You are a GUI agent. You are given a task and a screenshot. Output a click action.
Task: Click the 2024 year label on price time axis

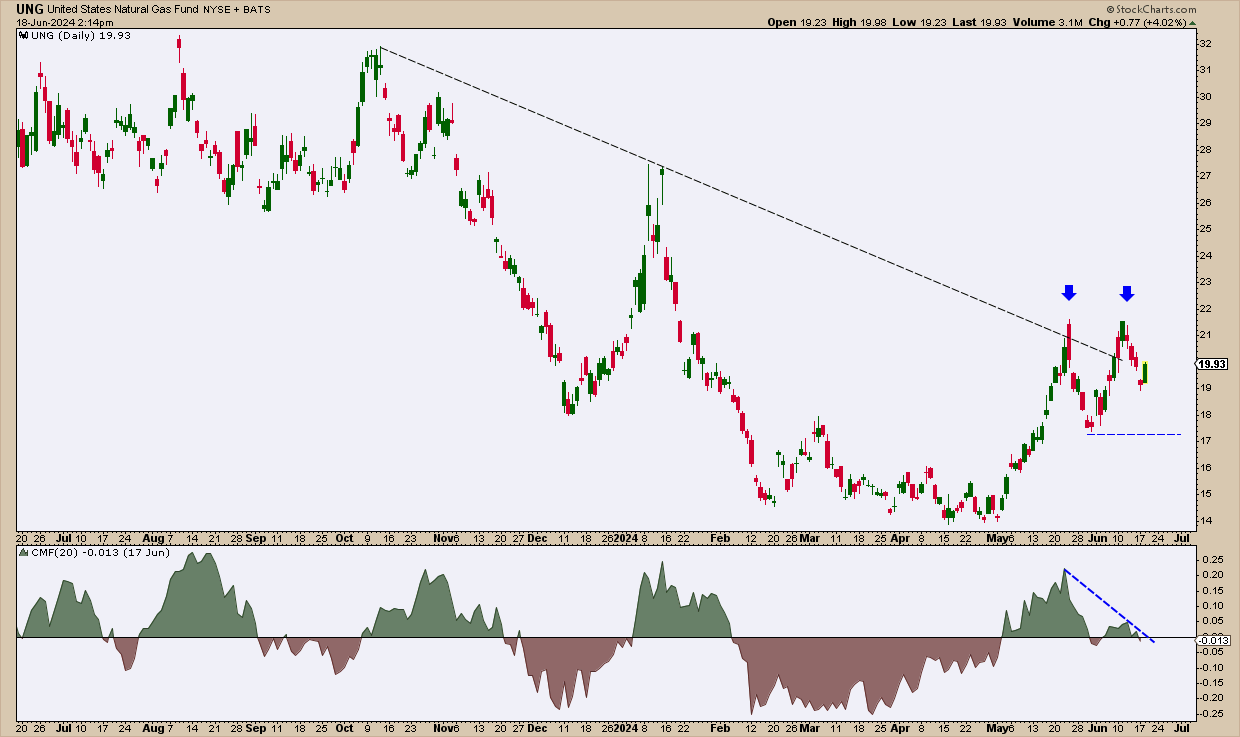pyautogui.click(x=627, y=538)
